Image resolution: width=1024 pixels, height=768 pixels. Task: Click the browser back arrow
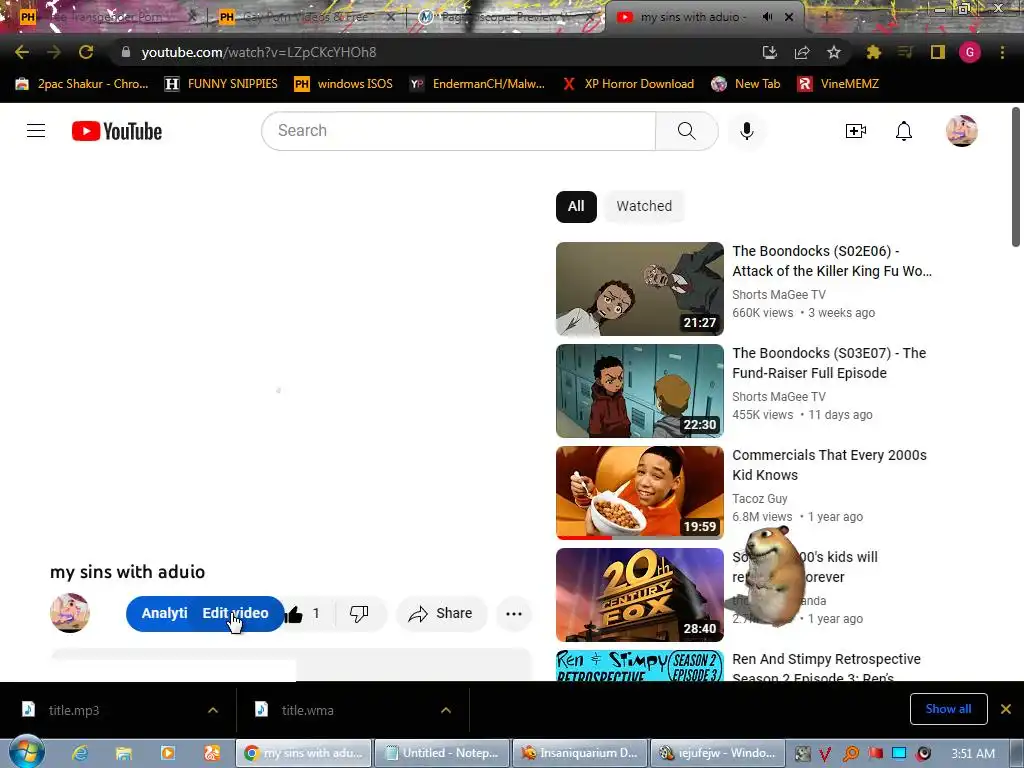22,52
